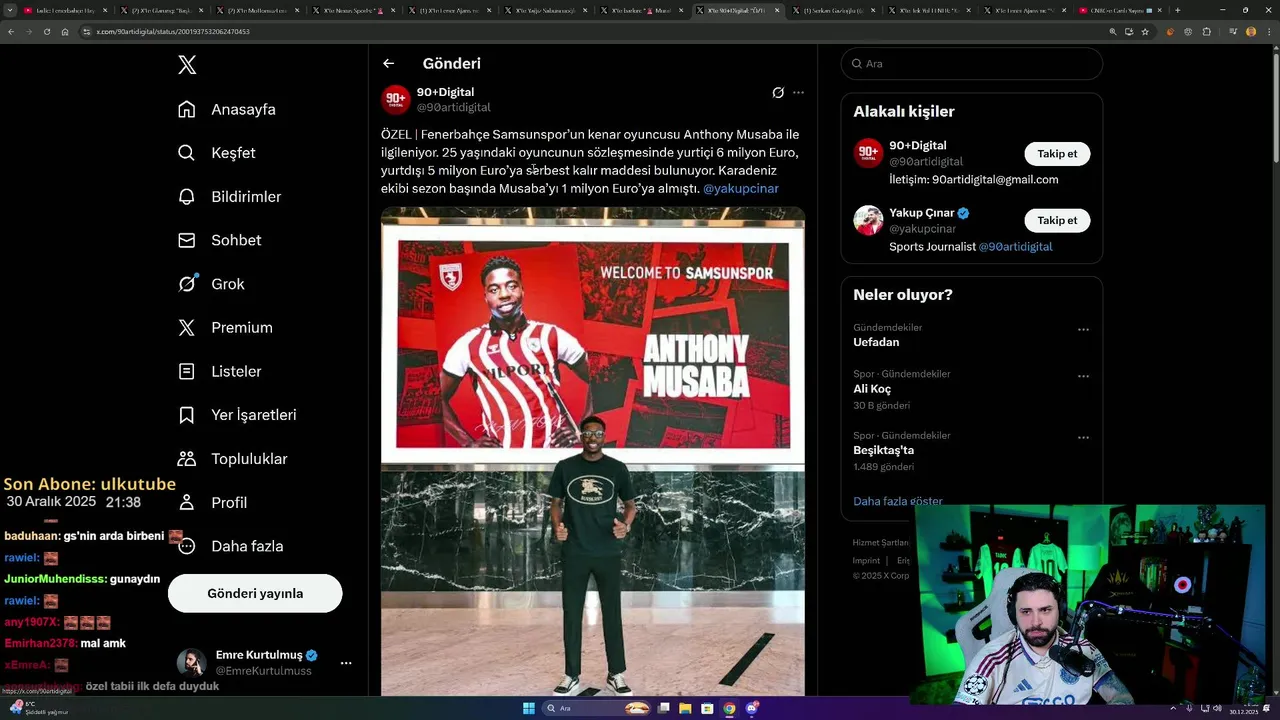Open Daha fazla menu

pyautogui.click(x=230, y=546)
